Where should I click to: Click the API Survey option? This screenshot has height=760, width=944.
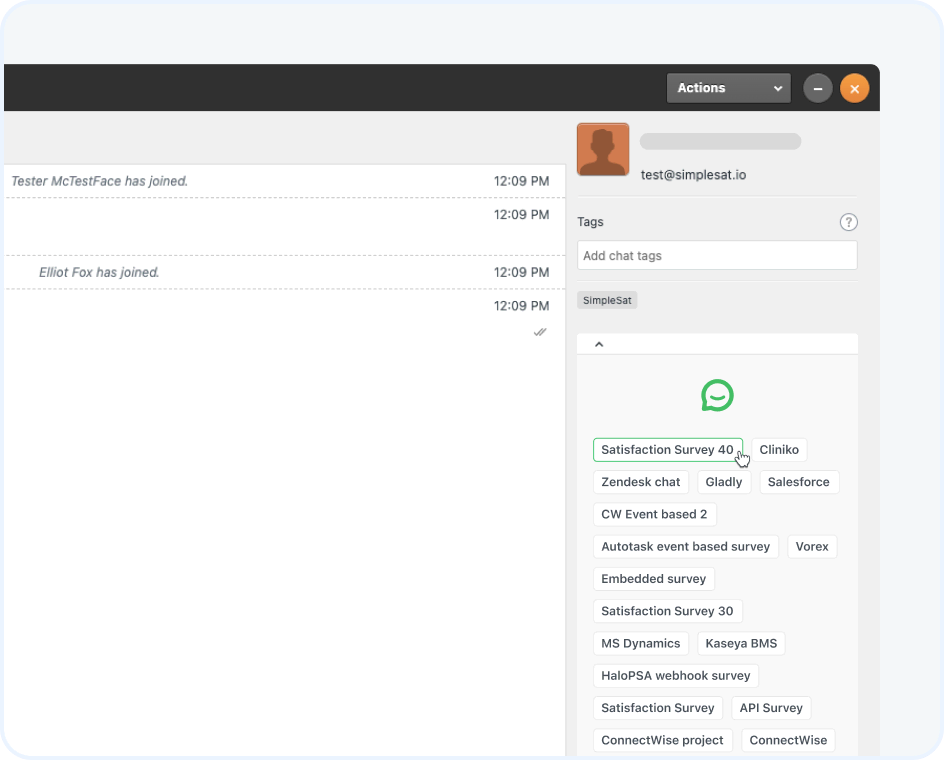770,707
